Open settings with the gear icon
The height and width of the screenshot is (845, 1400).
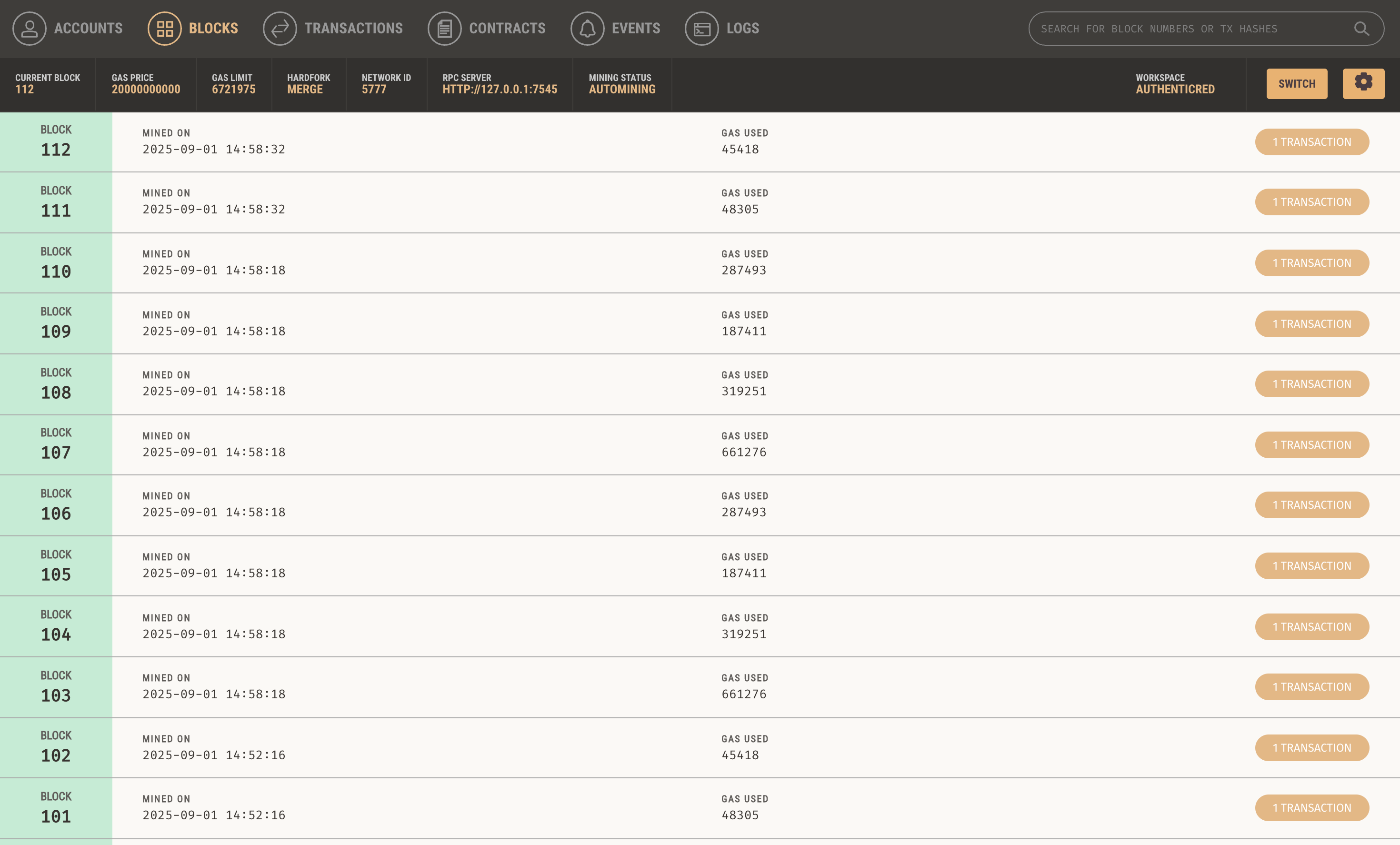(1363, 83)
